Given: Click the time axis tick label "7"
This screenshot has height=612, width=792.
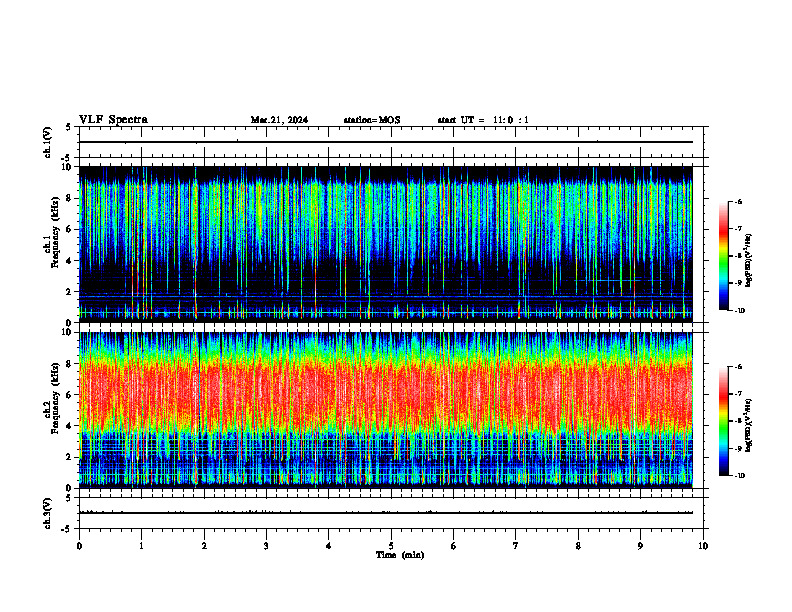Looking at the screenshot, I should point(516,546).
